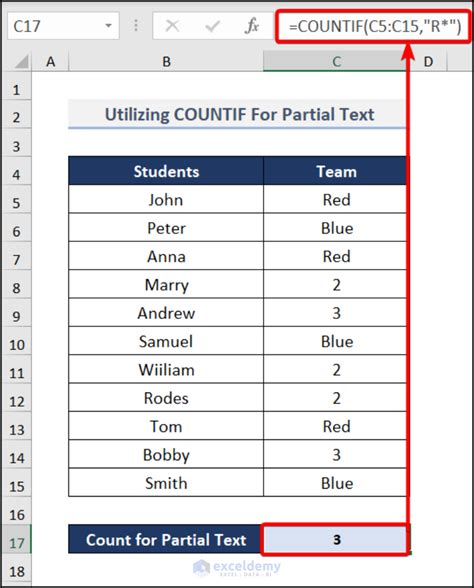Click the Count for Partial Text cell
This screenshot has height=588, width=474.
click(166, 539)
